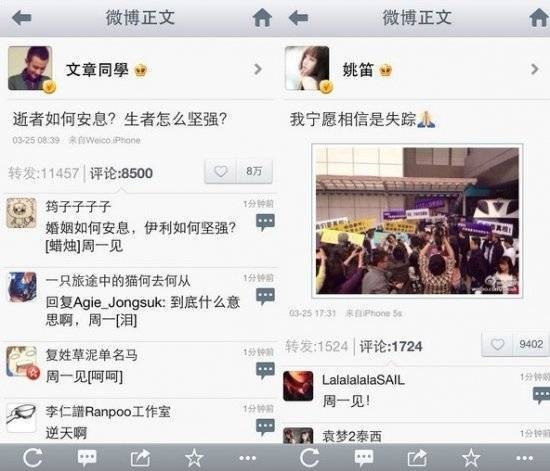
Task: Tap the back arrow on left screen
Action: click(x=22, y=18)
